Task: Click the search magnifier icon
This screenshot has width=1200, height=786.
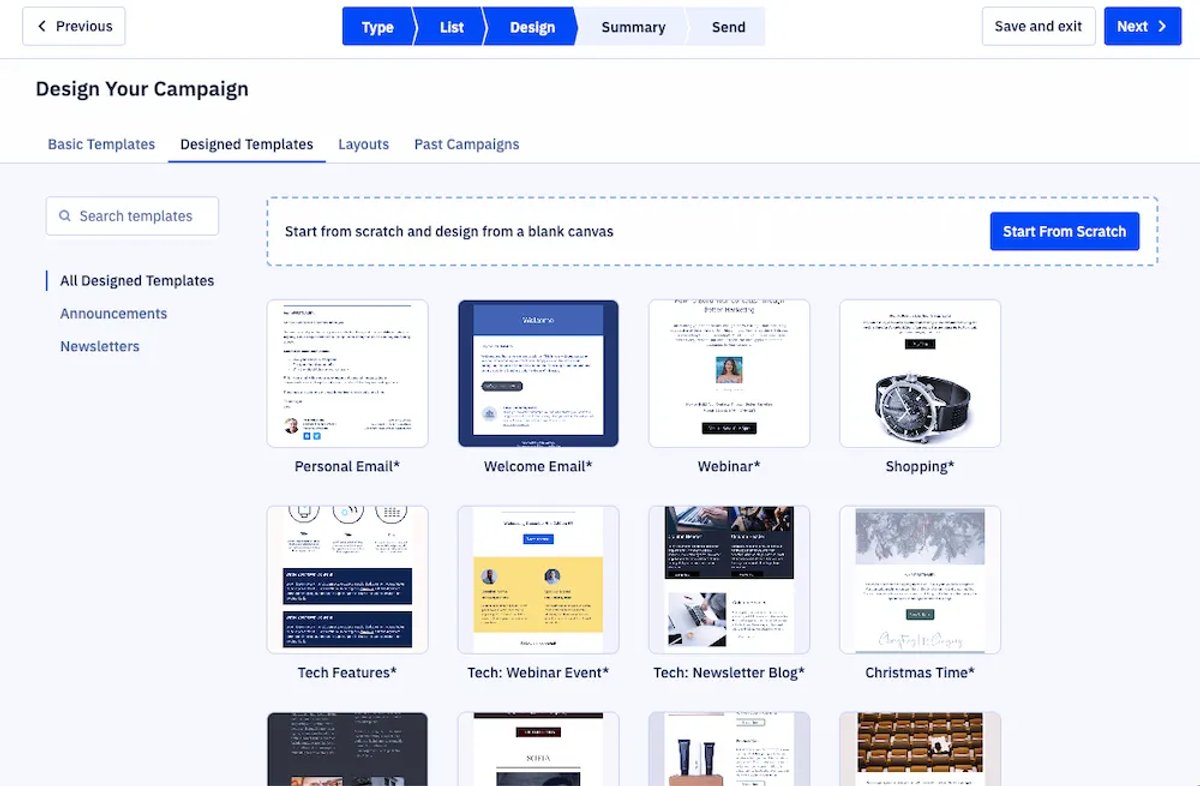Action: click(x=65, y=216)
